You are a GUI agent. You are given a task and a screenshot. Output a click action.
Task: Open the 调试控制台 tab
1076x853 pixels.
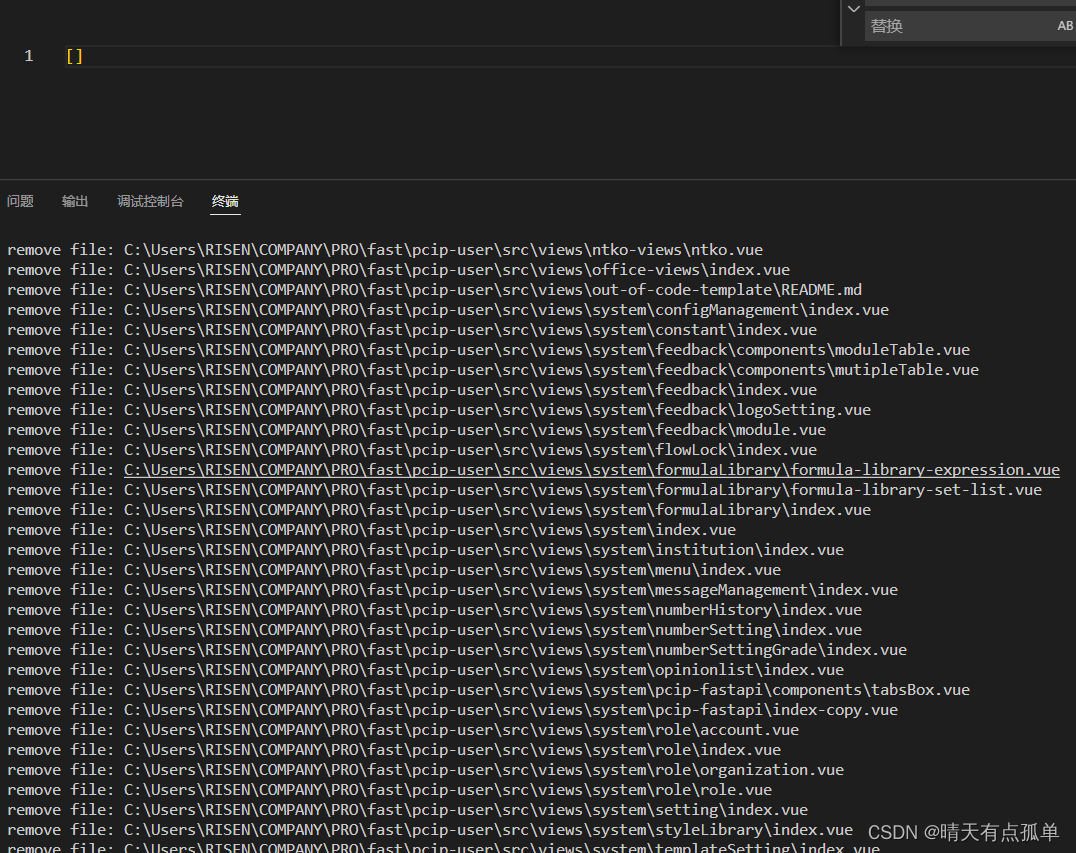pos(150,201)
